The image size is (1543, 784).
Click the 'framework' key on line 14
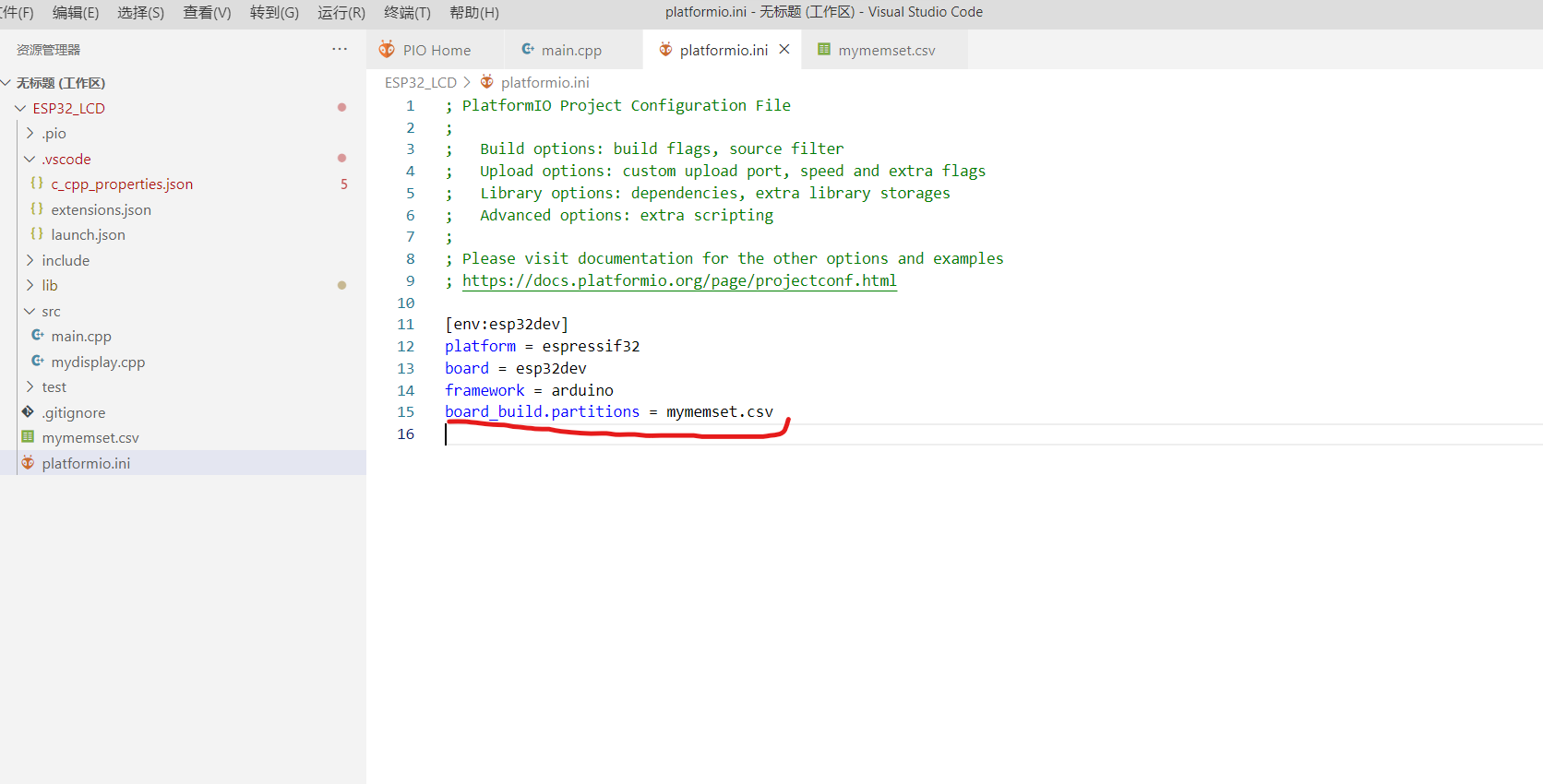click(484, 390)
